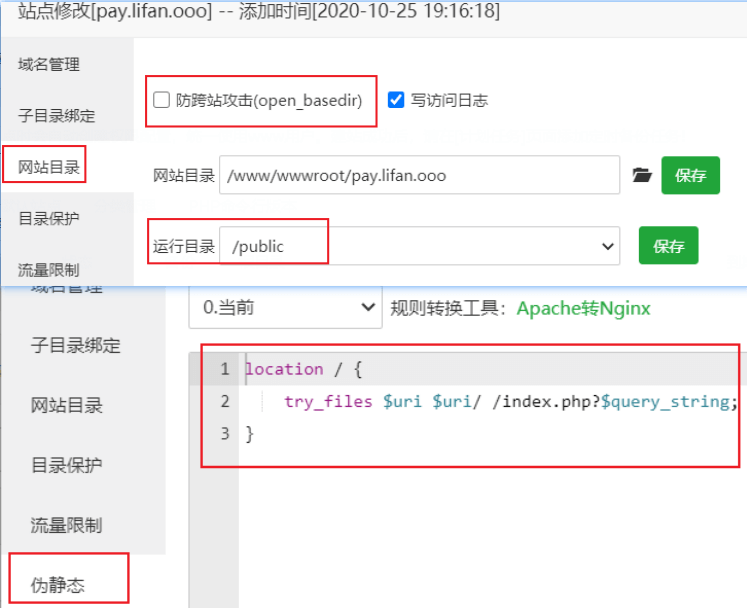Click the folder icon beside site directory path

point(642,175)
